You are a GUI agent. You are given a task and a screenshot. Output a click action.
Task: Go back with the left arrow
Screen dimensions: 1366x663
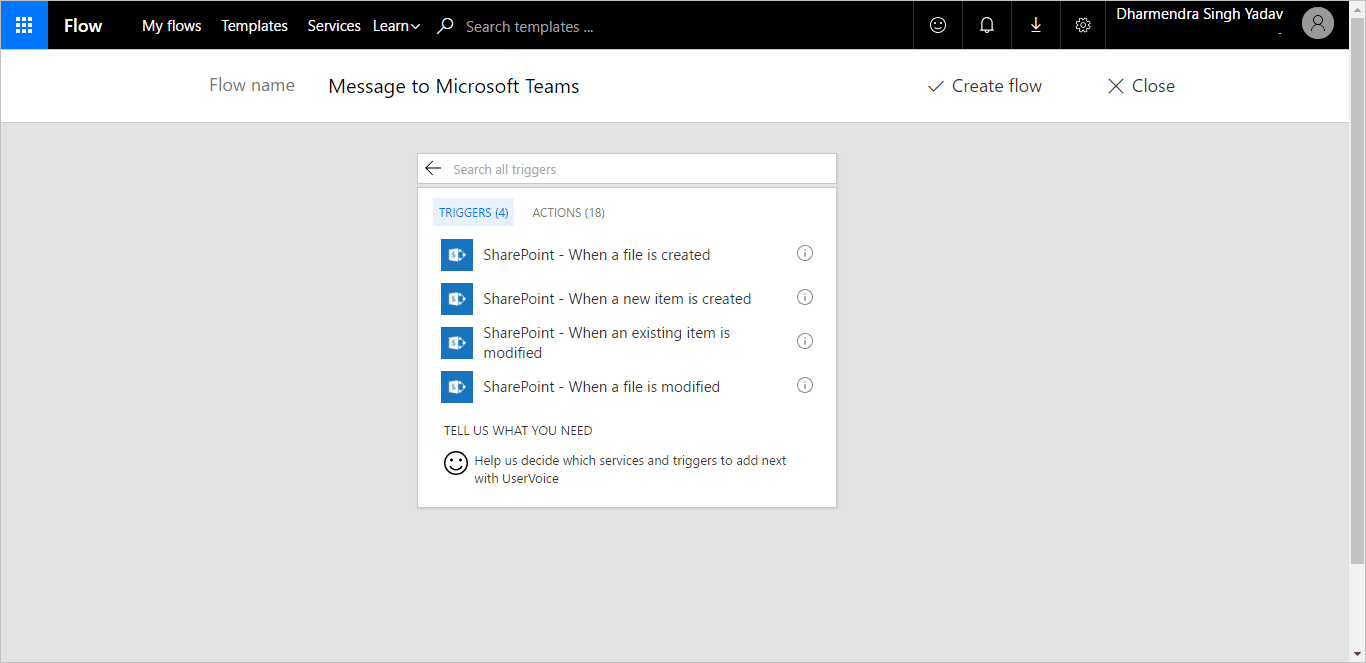(433, 168)
